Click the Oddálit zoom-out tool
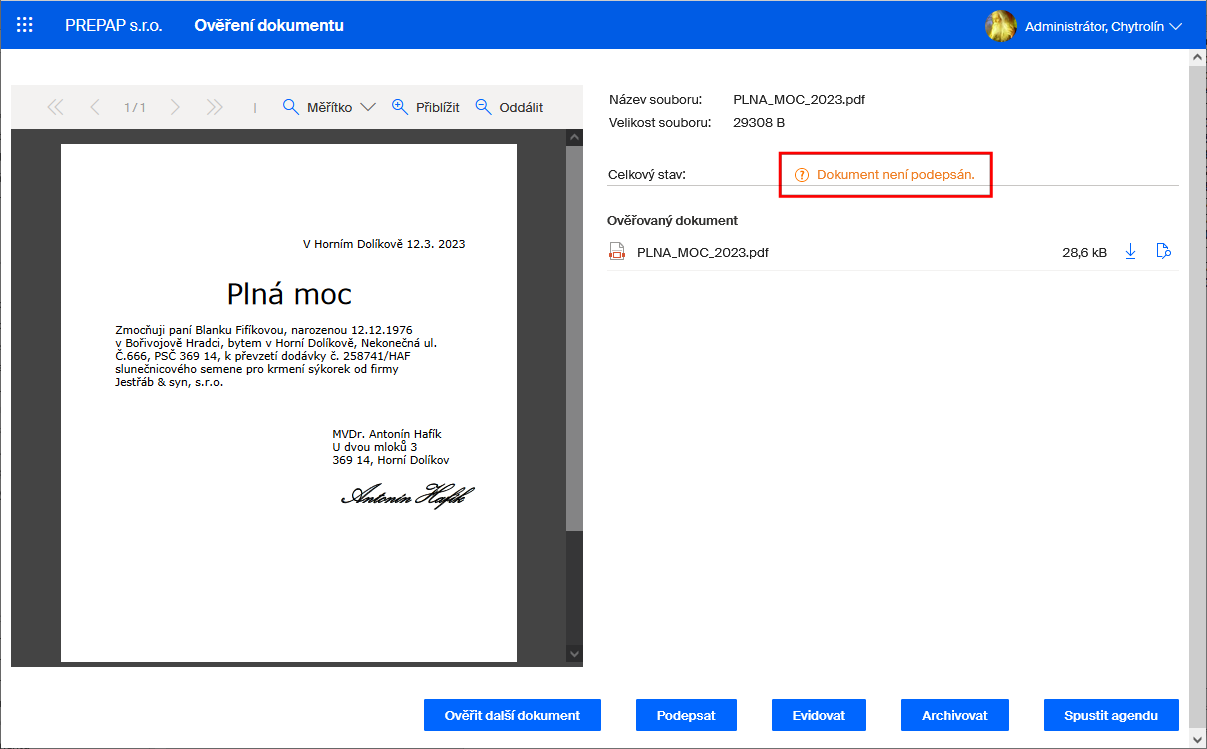The width and height of the screenshot is (1207, 749). coord(508,107)
